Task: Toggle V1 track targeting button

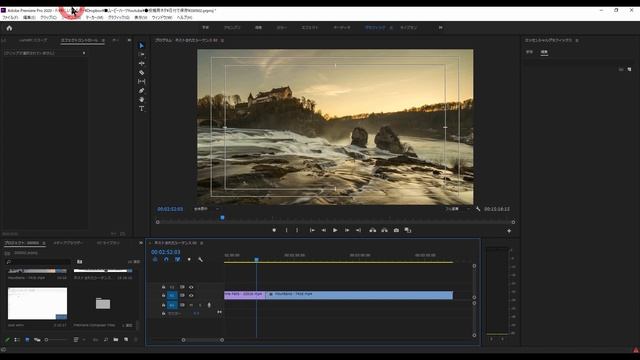Action: point(172,296)
